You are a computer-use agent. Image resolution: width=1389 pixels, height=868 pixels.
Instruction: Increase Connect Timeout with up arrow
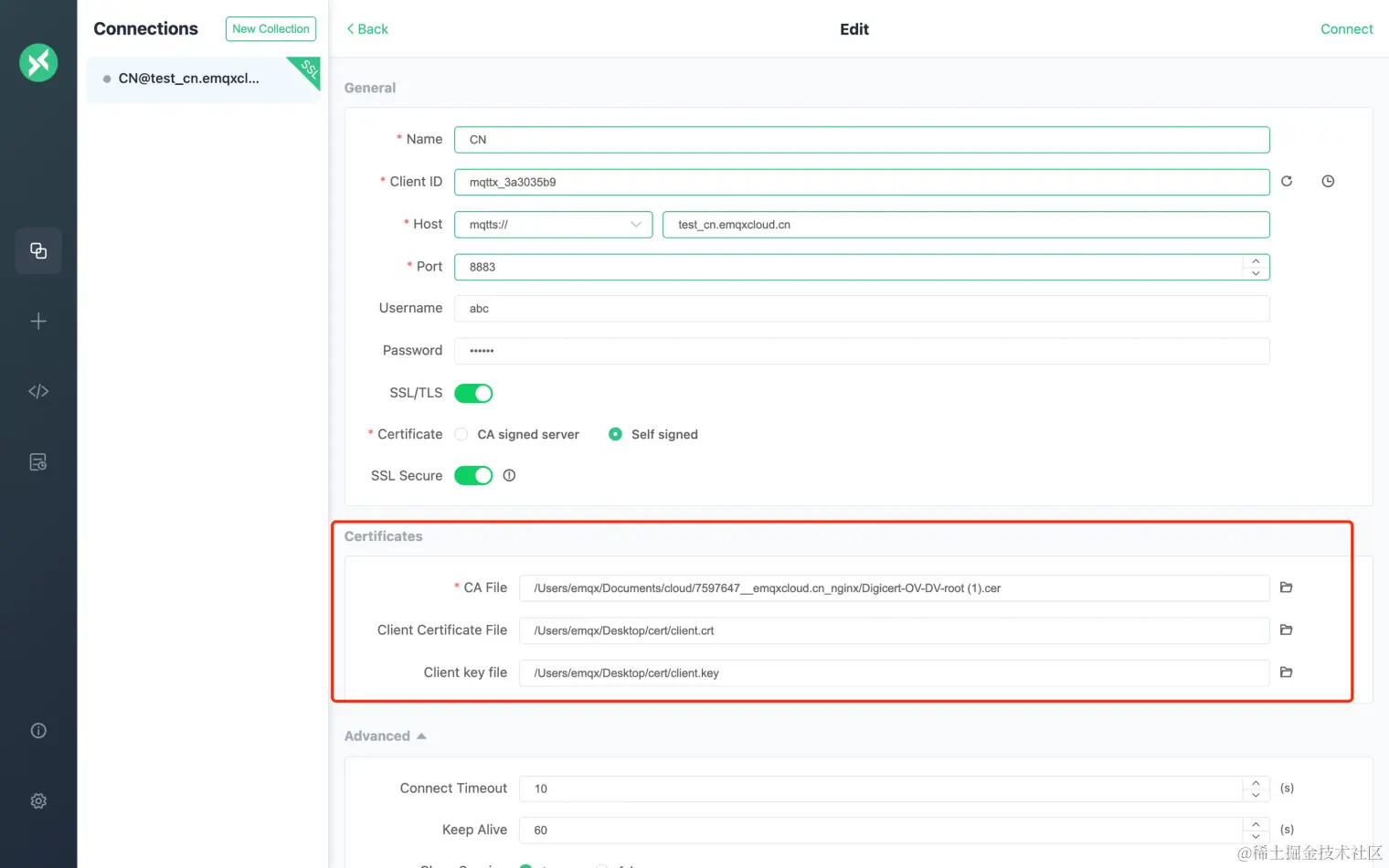tap(1256, 783)
